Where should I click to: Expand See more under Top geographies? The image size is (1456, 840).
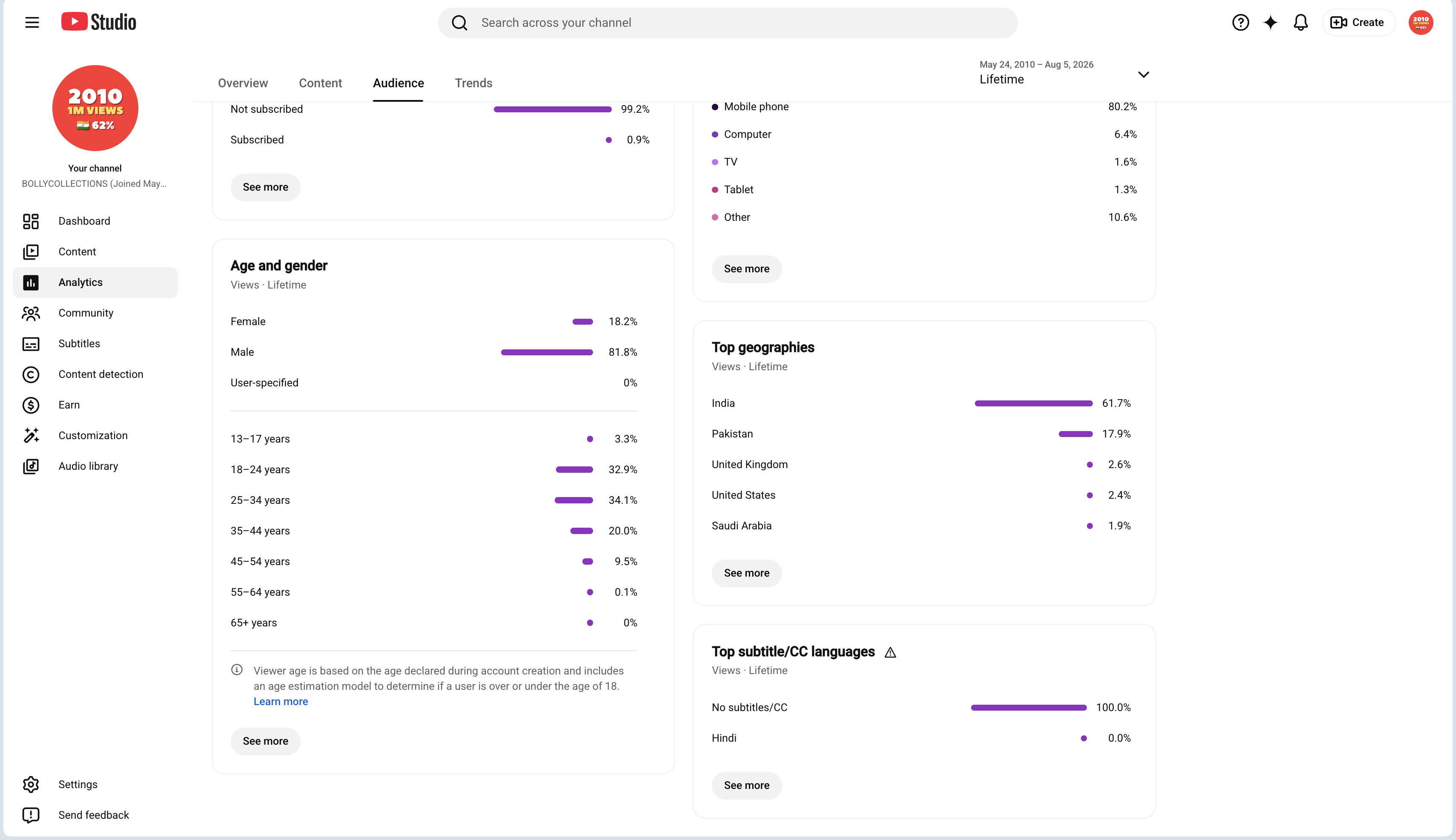click(x=747, y=574)
